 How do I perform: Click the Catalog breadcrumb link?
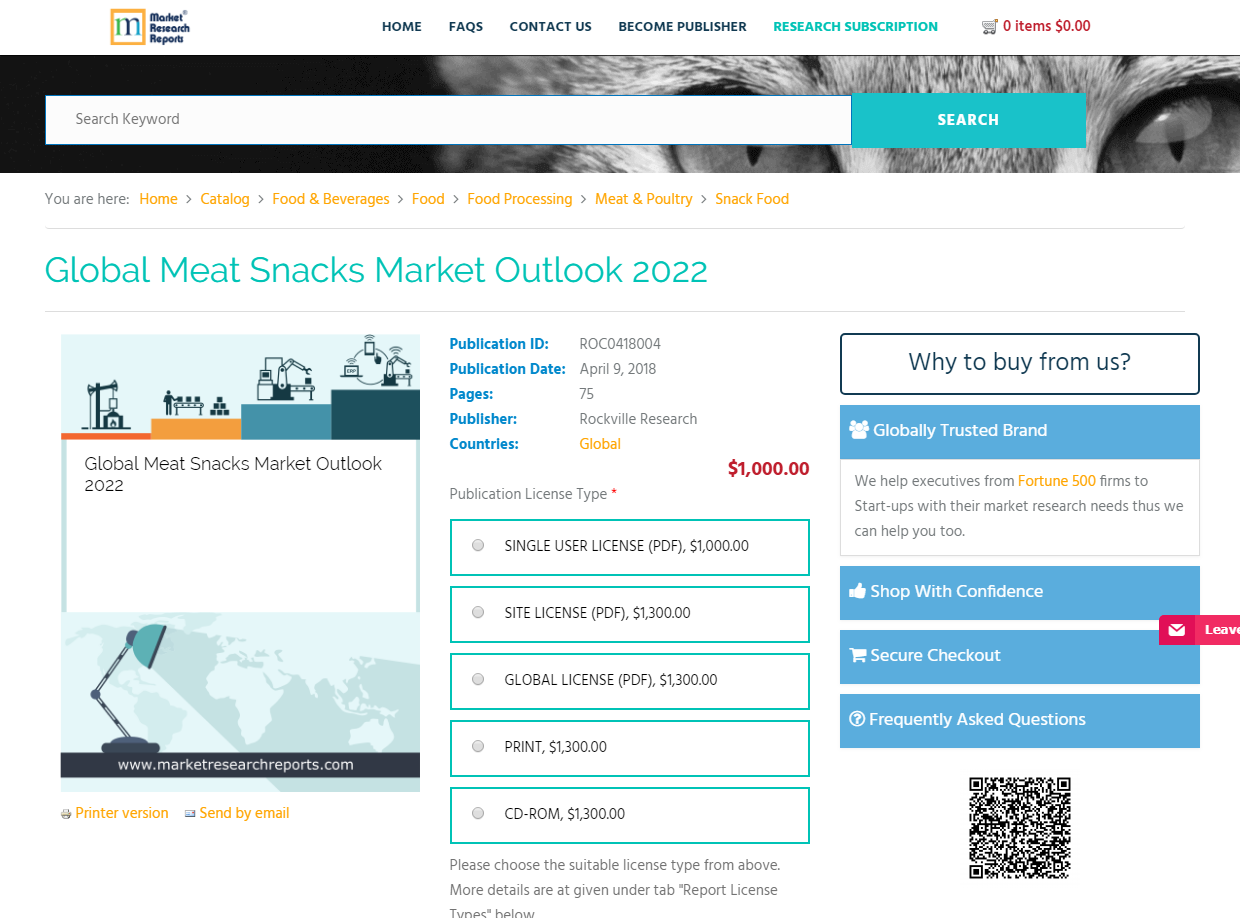(225, 199)
